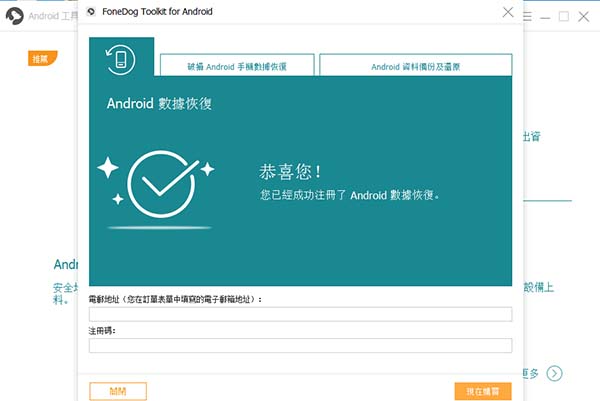The image size is (600, 401).
Task: Click the email address input field
Action: pos(300,314)
